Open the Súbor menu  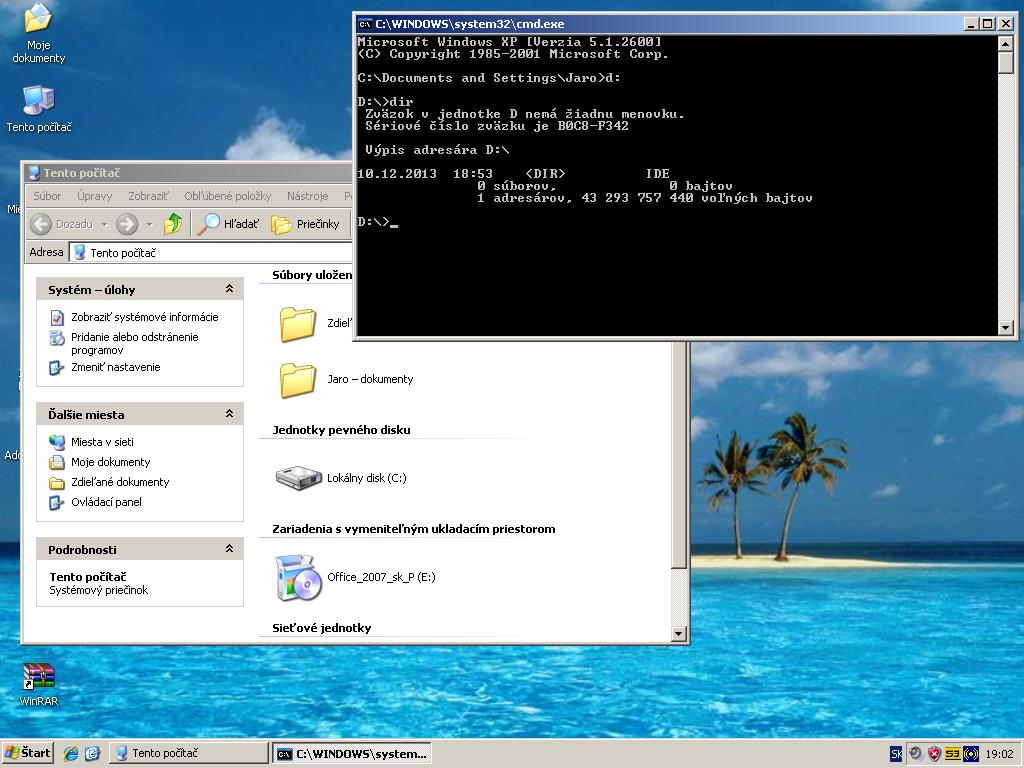coord(47,196)
